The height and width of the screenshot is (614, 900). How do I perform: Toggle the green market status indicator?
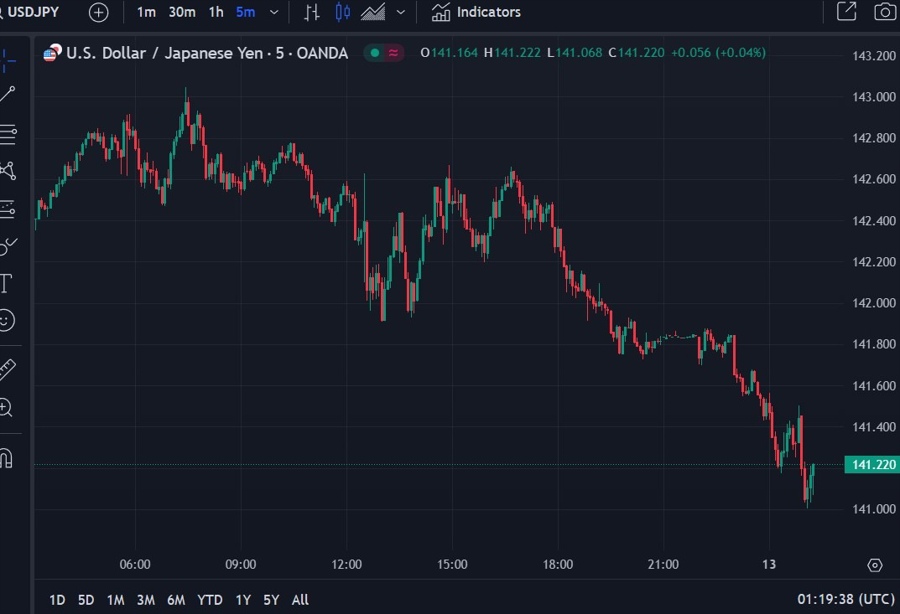(x=375, y=53)
